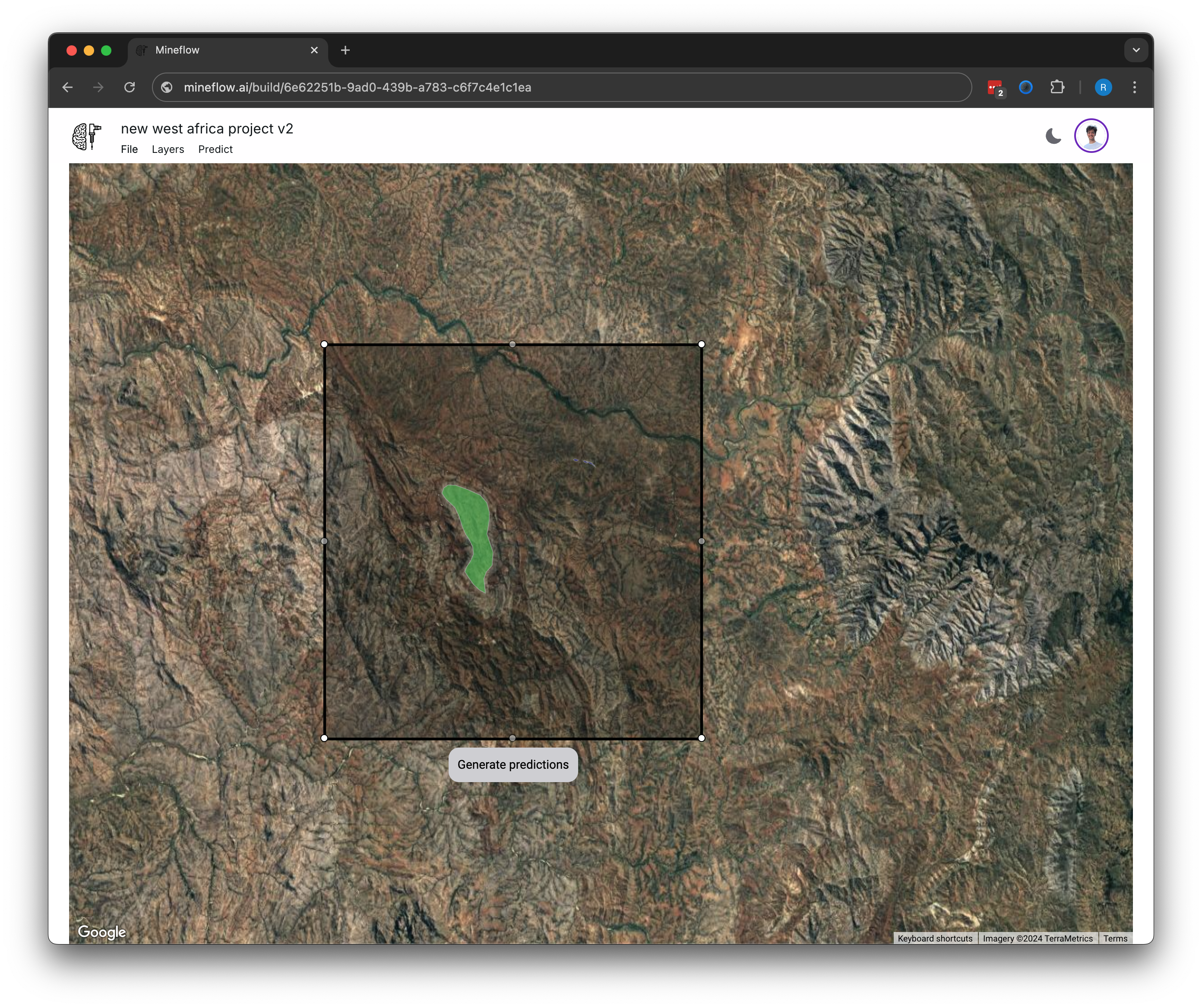Click the bottom-left corner handle of selection box
Image resolution: width=1202 pixels, height=1008 pixels.
[325, 739]
